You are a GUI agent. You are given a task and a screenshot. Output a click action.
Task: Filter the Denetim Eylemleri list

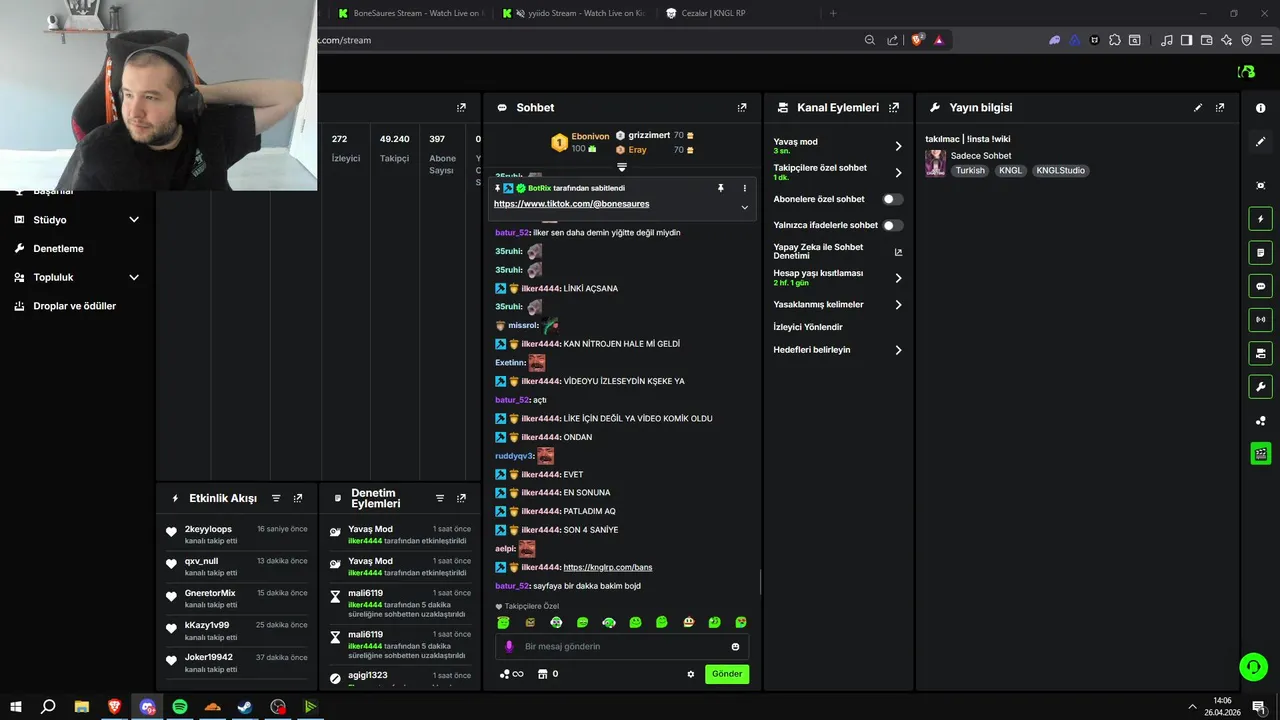[x=440, y=498]
